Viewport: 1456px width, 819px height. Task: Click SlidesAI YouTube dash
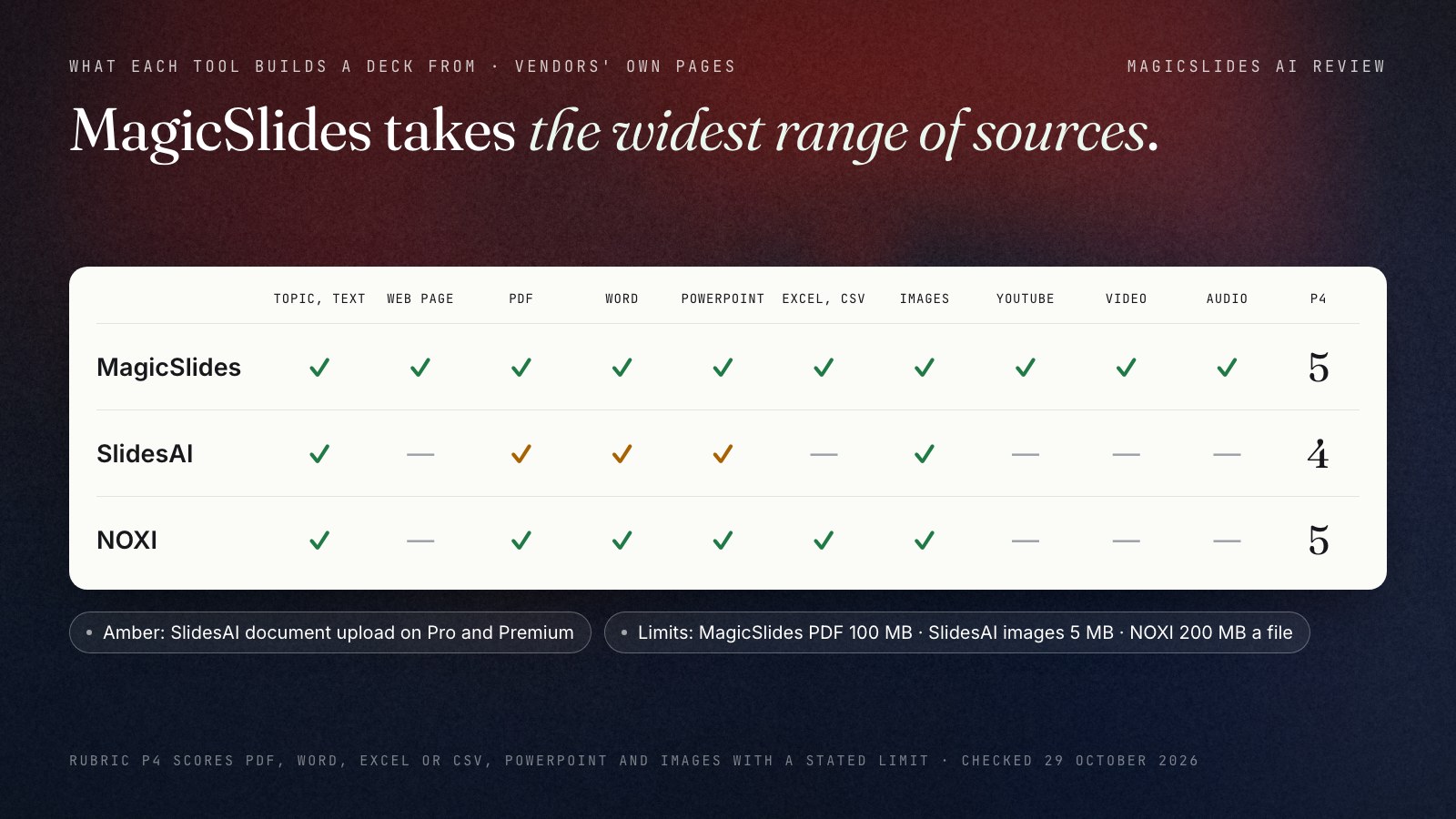(1026, 454)
